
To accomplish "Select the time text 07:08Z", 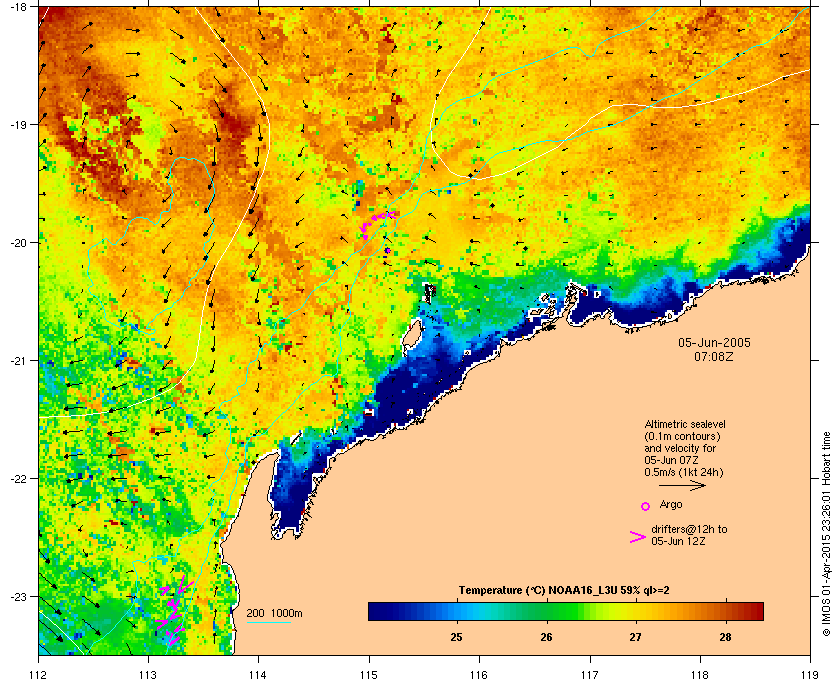I will (714, 356).
